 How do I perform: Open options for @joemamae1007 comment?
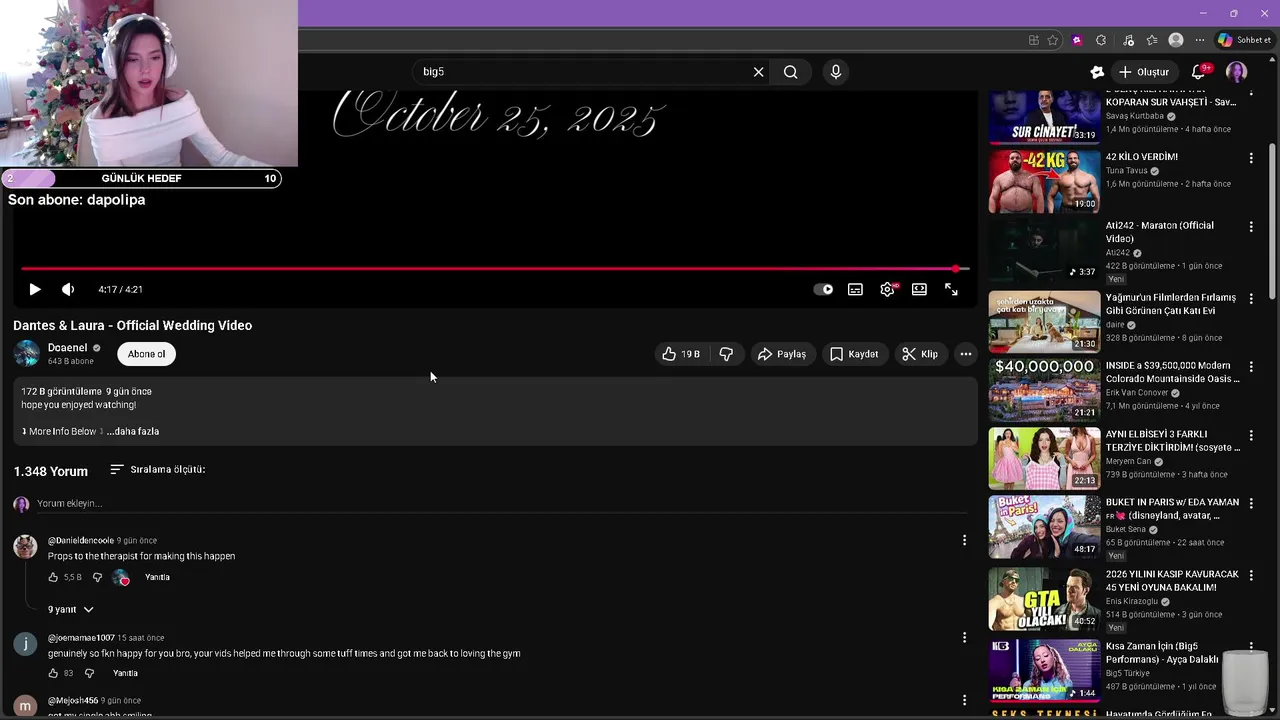click(x=964, y=637)
